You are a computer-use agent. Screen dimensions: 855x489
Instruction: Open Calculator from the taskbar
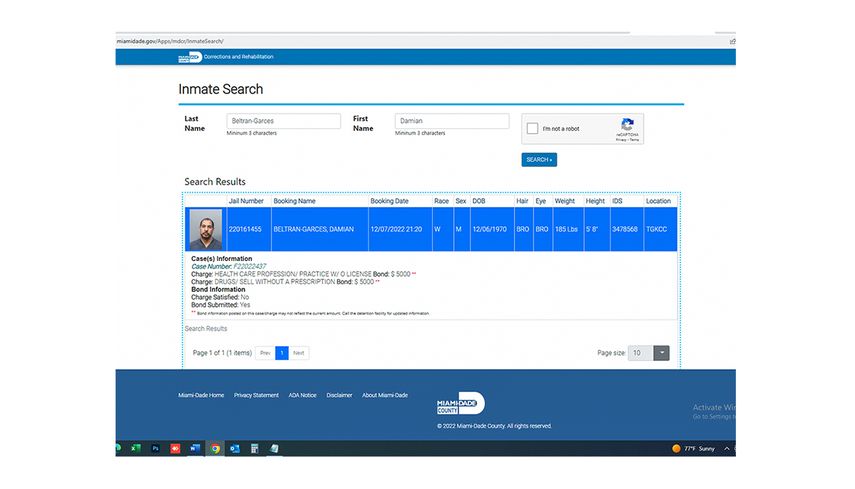pos(254,448)
